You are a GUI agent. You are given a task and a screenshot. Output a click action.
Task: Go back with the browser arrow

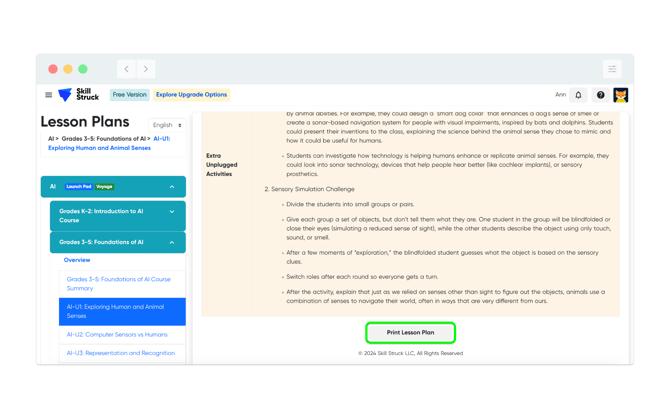coord(126,69)
